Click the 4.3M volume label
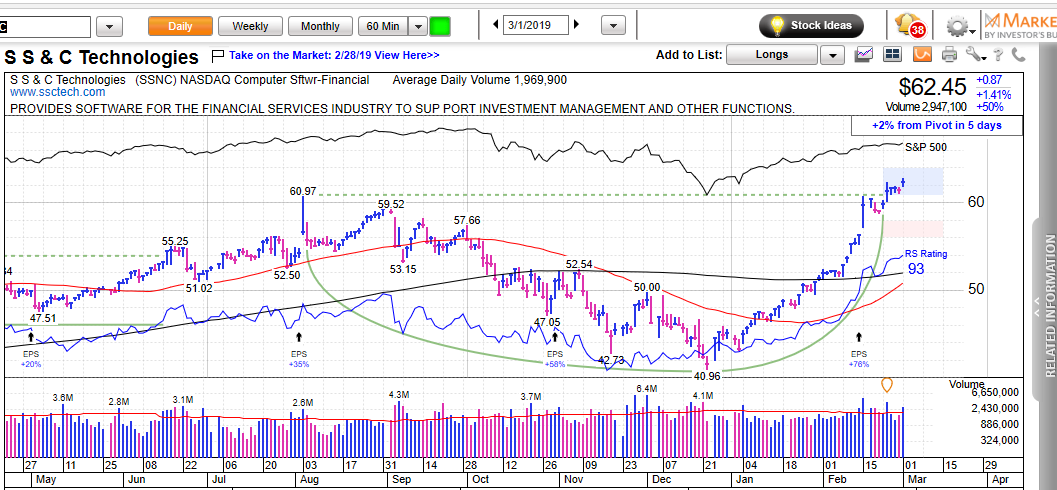This screenshot has height=490, width=1057. 399,394
